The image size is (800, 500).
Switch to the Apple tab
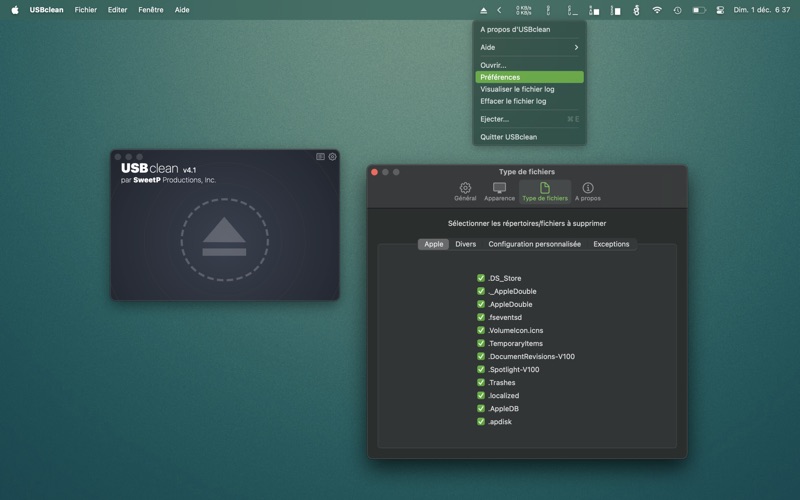pyautogui.click(x=434, y=244)
